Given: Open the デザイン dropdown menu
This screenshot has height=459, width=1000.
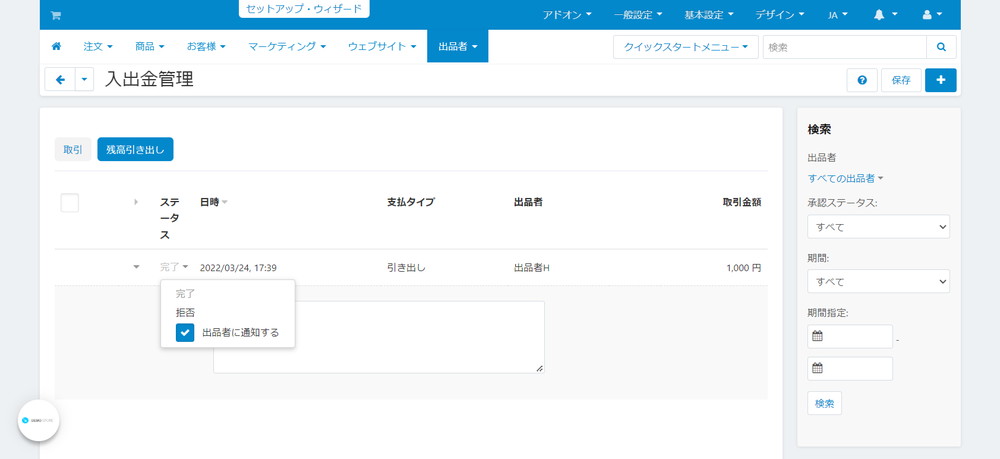Looking at the screenshot, I should [779, 15].
